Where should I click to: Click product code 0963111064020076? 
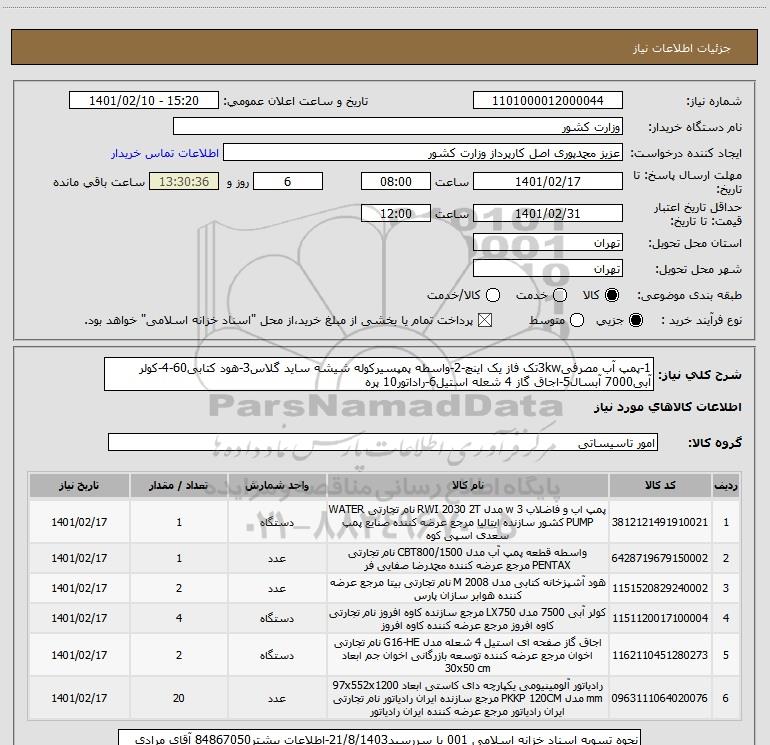click(660, 698)
